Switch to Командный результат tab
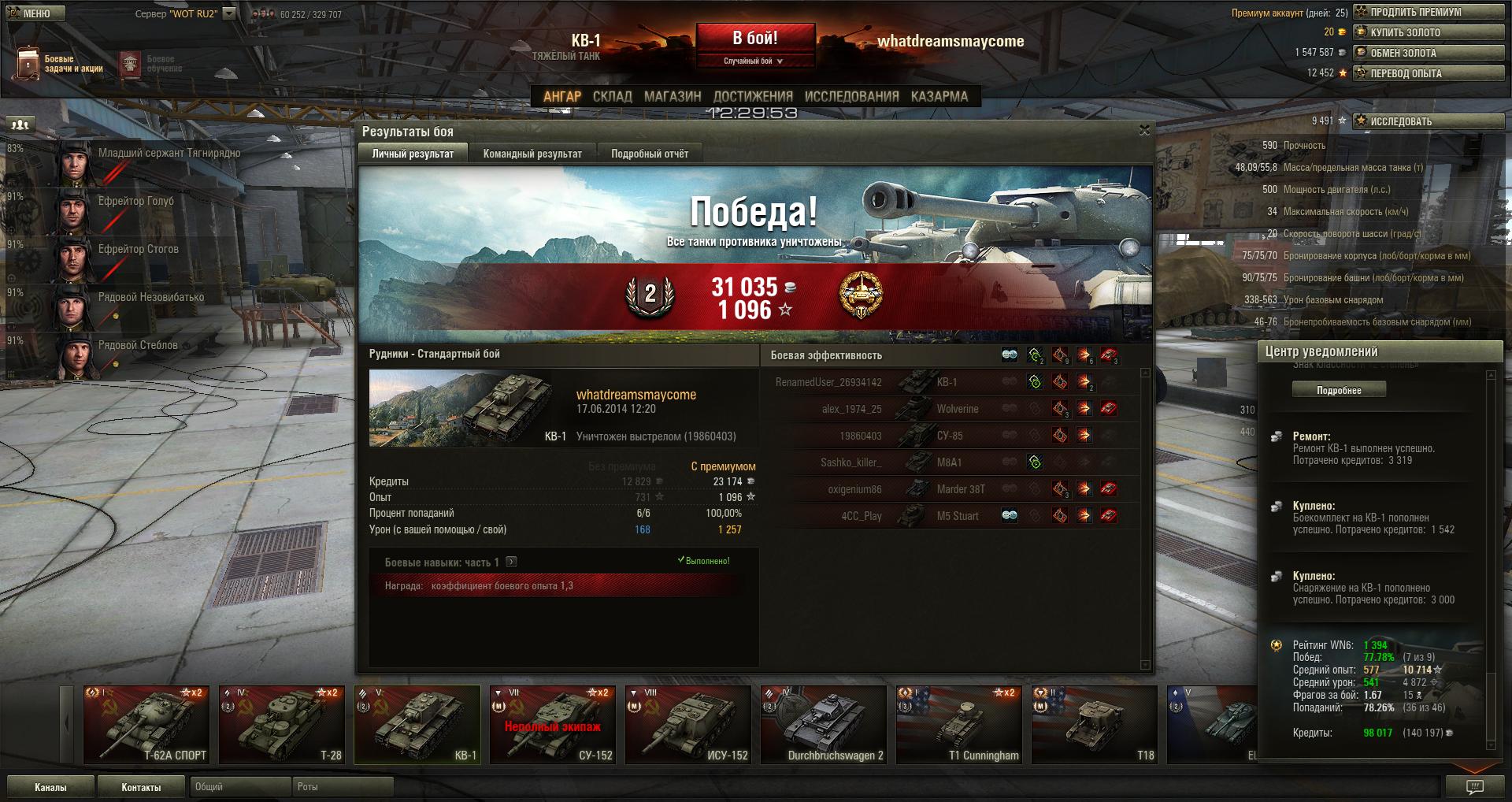The width and height of the screenshot is (1512, 802). [x=532, y=154]
